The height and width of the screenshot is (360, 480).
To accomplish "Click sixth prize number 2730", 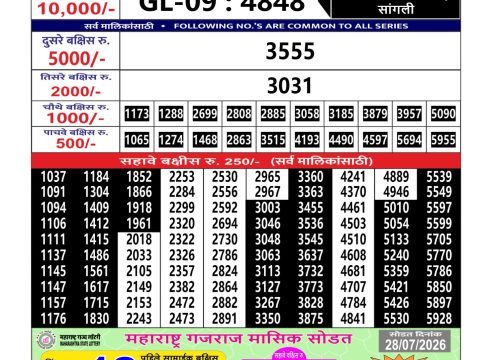I will [x=225, y=239].
